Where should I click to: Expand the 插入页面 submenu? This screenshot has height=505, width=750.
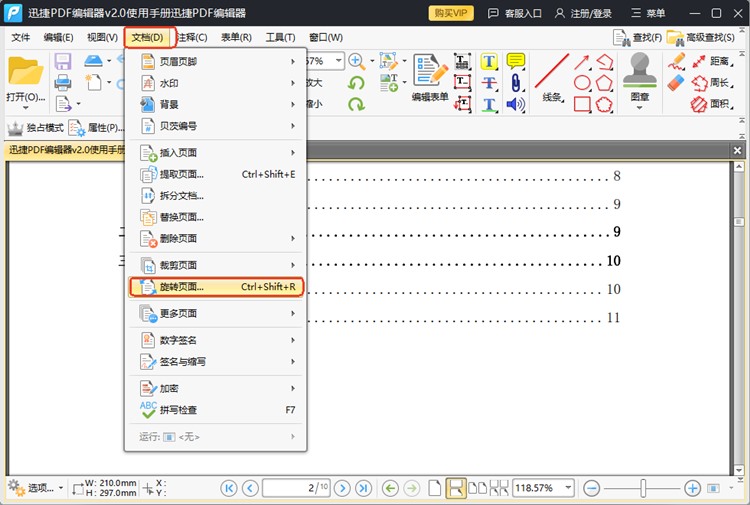tap(216, 153)
